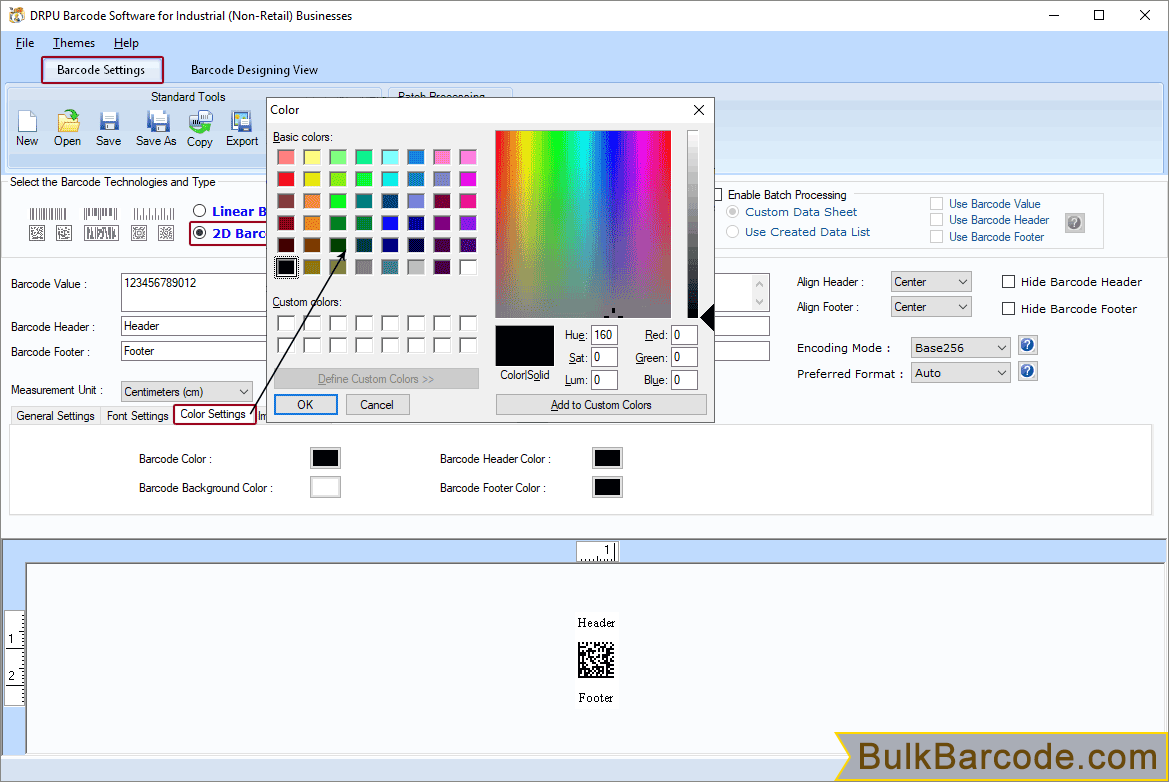Open help for Encoding Mode

pos(1027,345)
